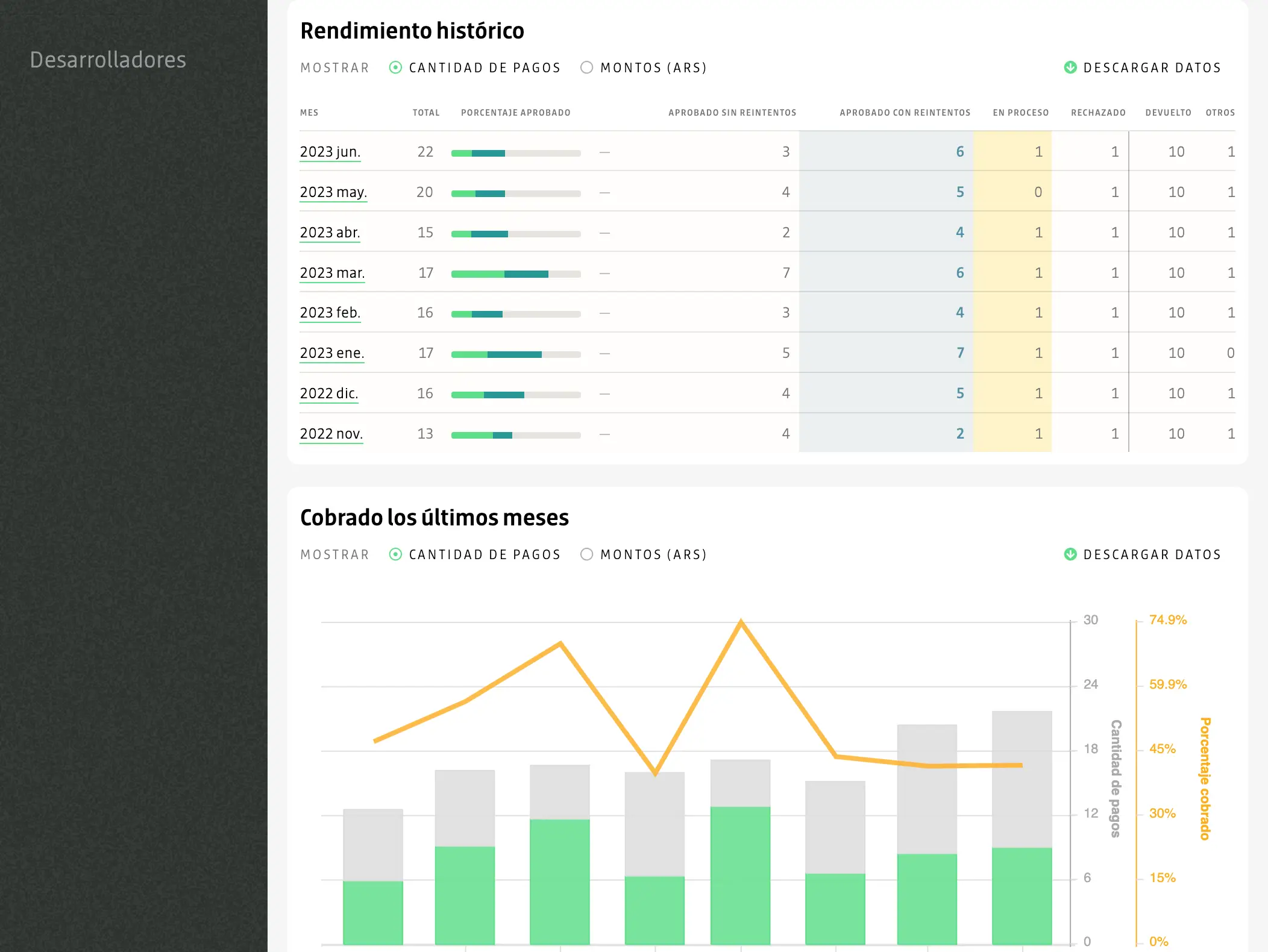Open the 2023 ene. month link
The image size is (1268, 952).
pos(332,353)
